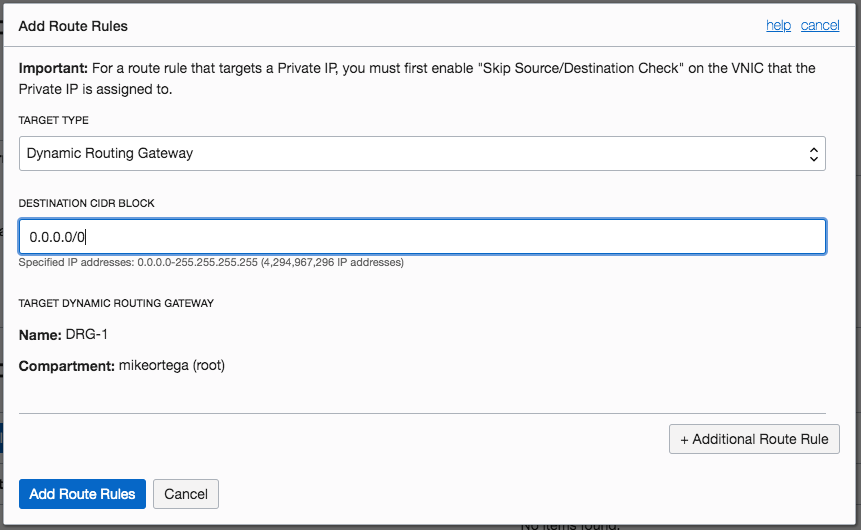Click the bold Important notice text
The height and width of the screenshot is (530, 861).
point(52,69)
